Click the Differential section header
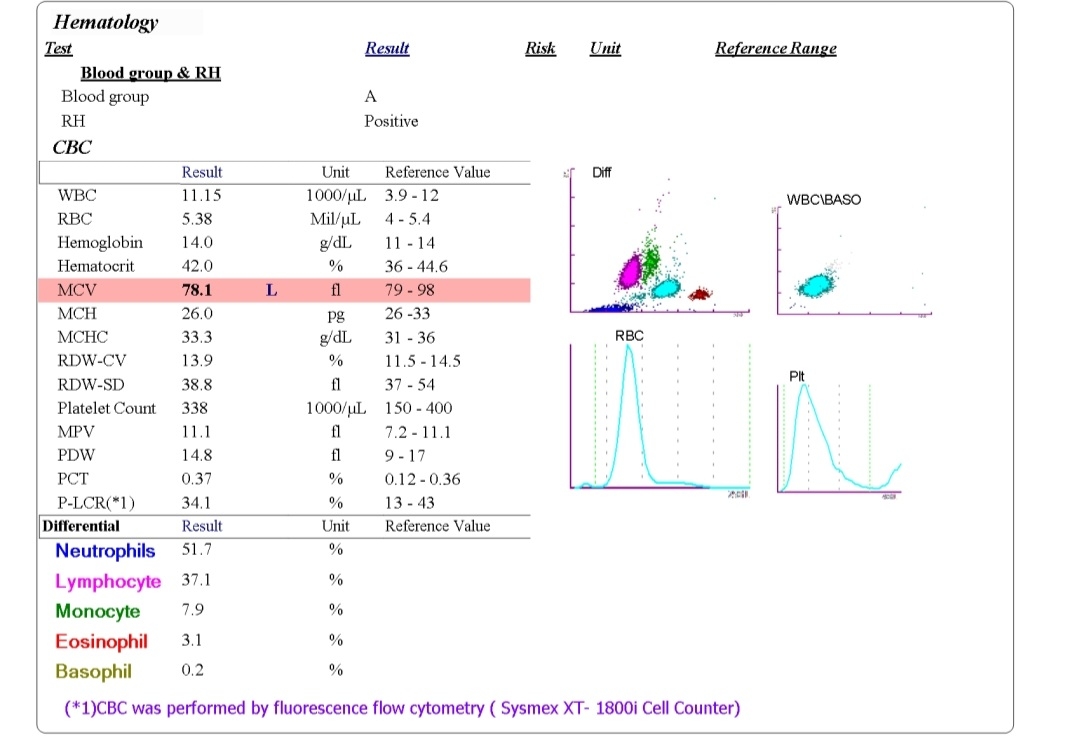Image resolution: width=1080 pixels, height=744 pixels. [x=81, y=526]
